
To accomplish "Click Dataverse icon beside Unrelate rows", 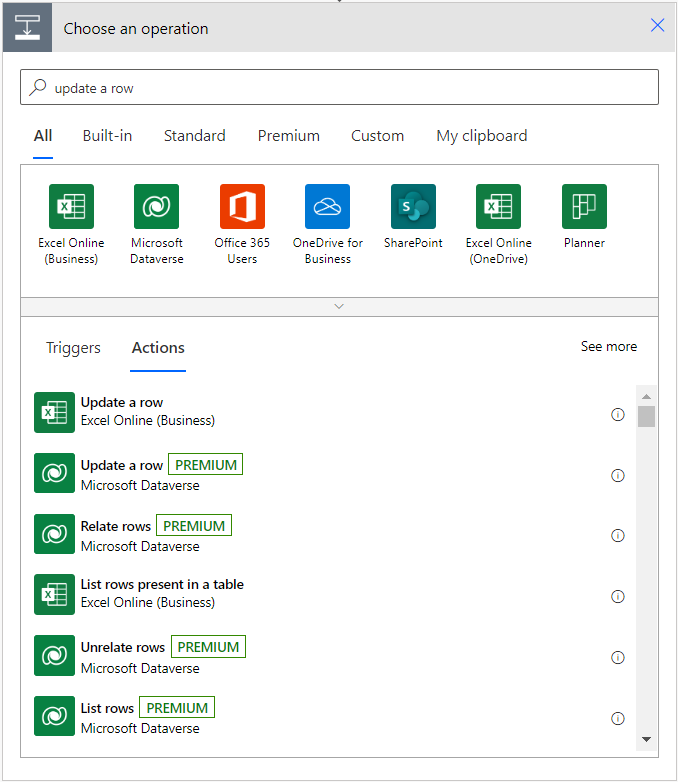I will (54, 656).
